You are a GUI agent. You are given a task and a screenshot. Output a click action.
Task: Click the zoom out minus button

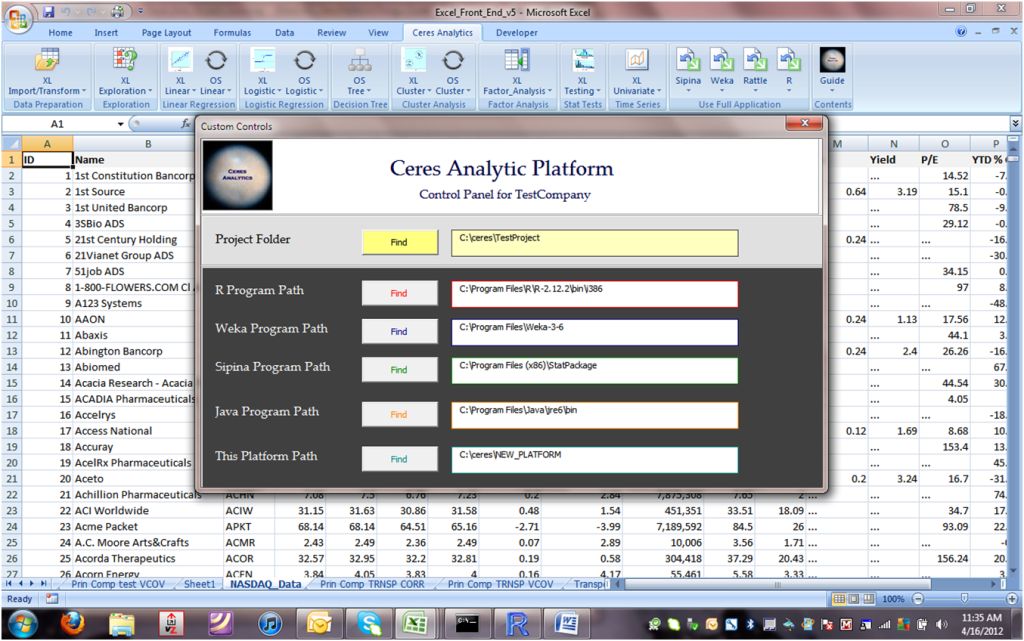click(918, 599)
